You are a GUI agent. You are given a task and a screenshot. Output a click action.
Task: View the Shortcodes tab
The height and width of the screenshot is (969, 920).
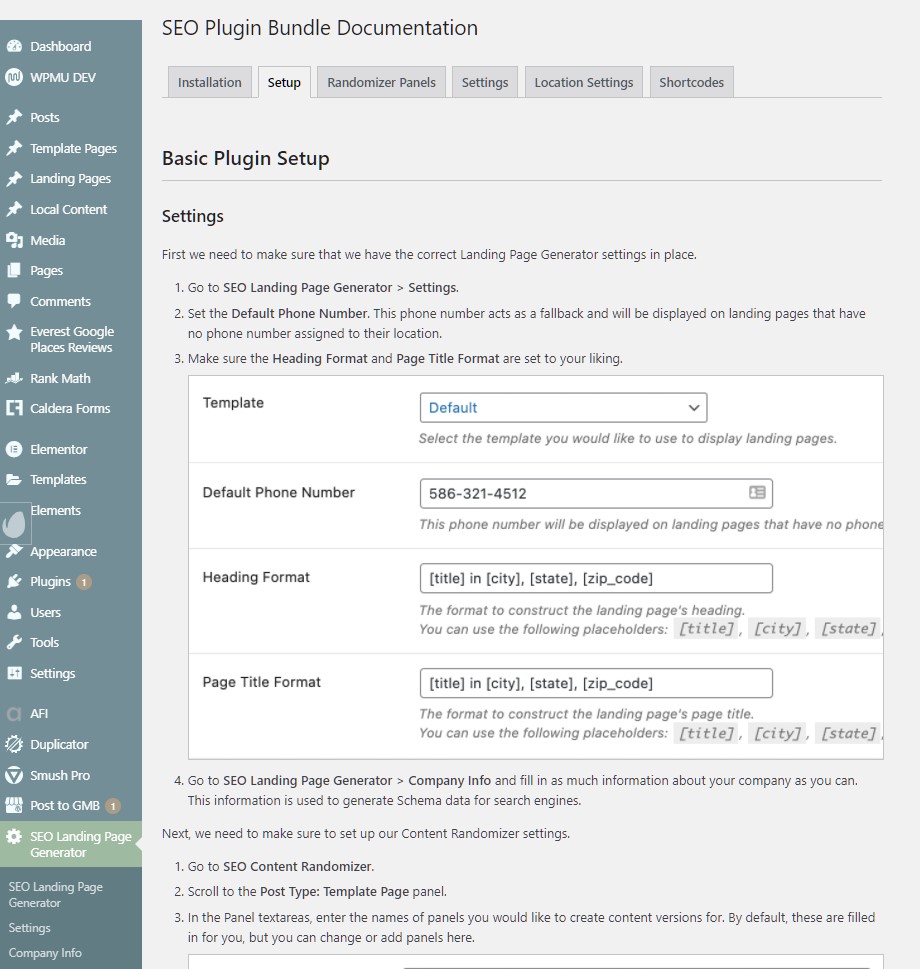coord(691,82)
